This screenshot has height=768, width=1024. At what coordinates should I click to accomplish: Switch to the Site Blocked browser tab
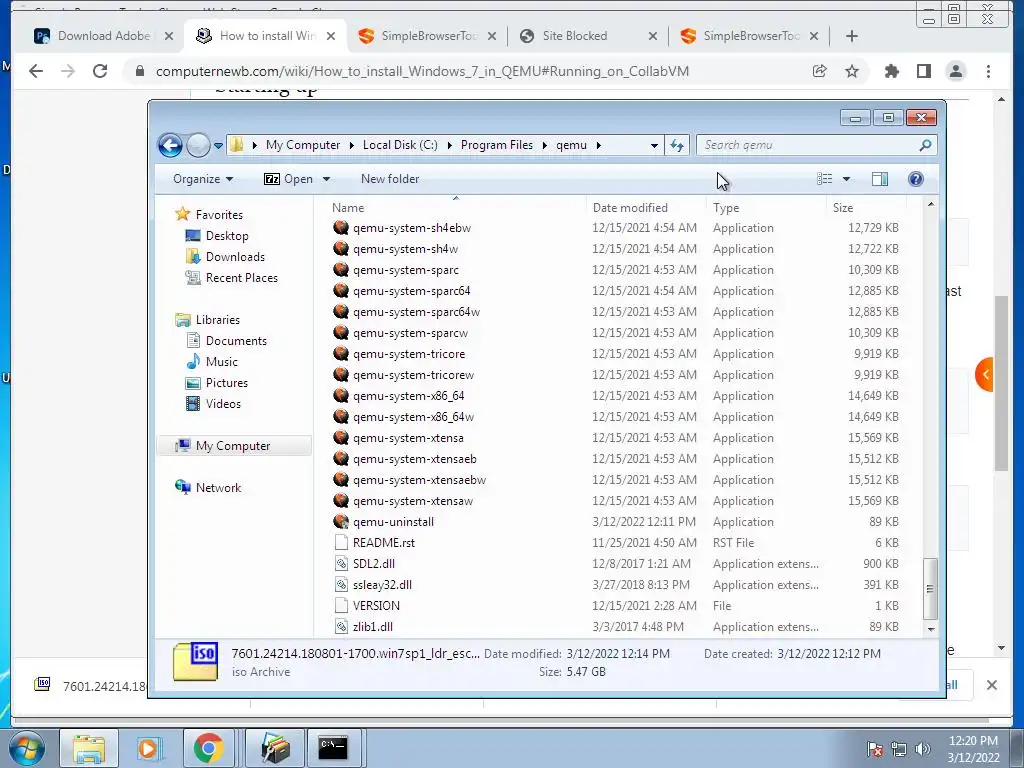(575, 36)
